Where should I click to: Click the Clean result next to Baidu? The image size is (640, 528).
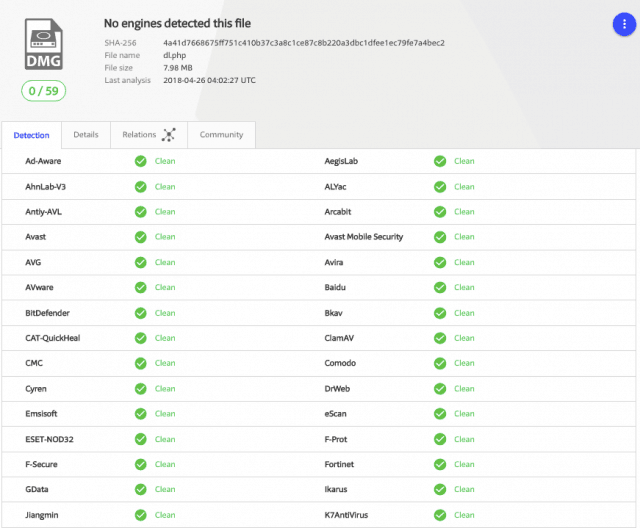click(464, 288)
